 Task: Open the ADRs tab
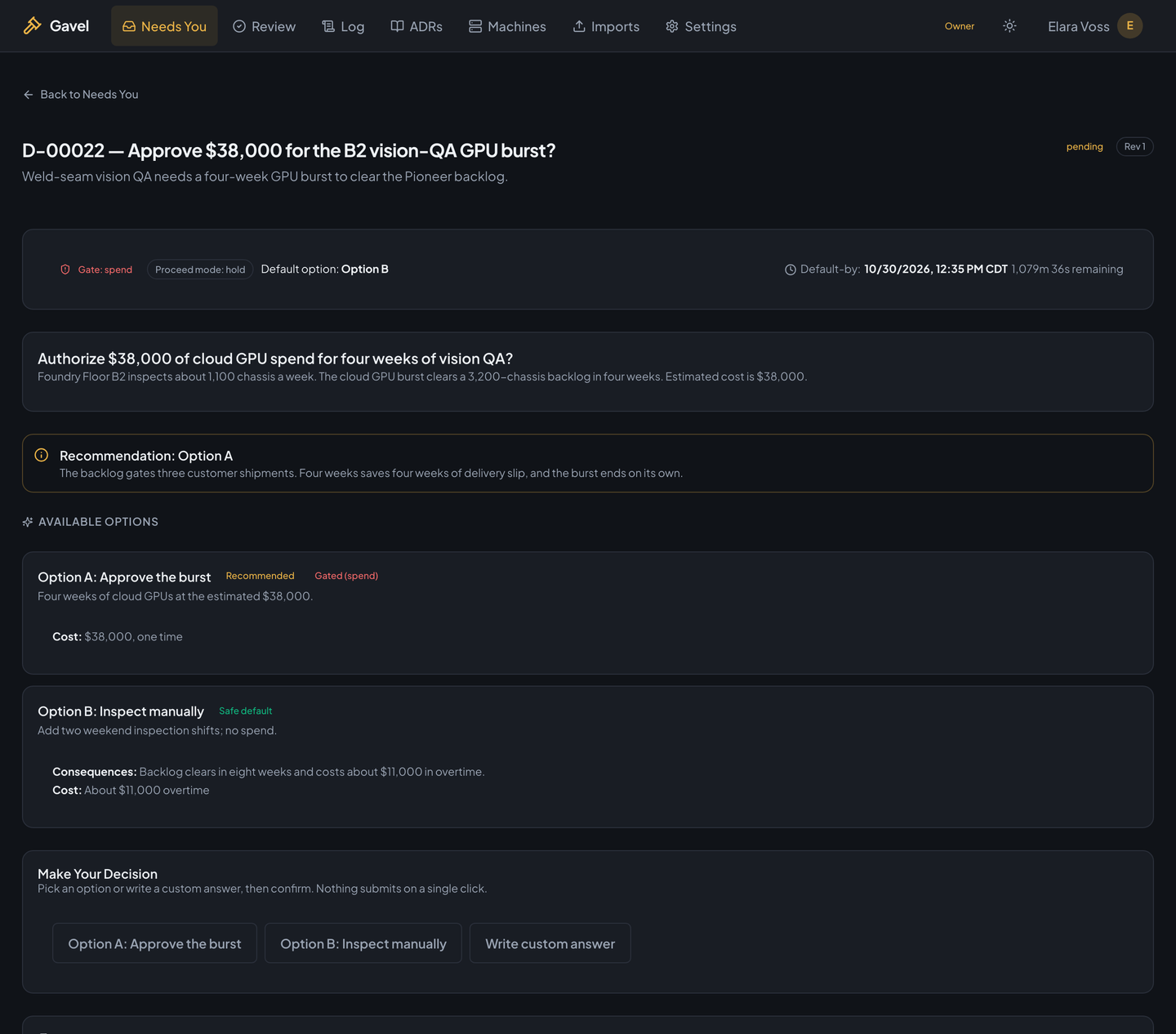coord(416,26)
